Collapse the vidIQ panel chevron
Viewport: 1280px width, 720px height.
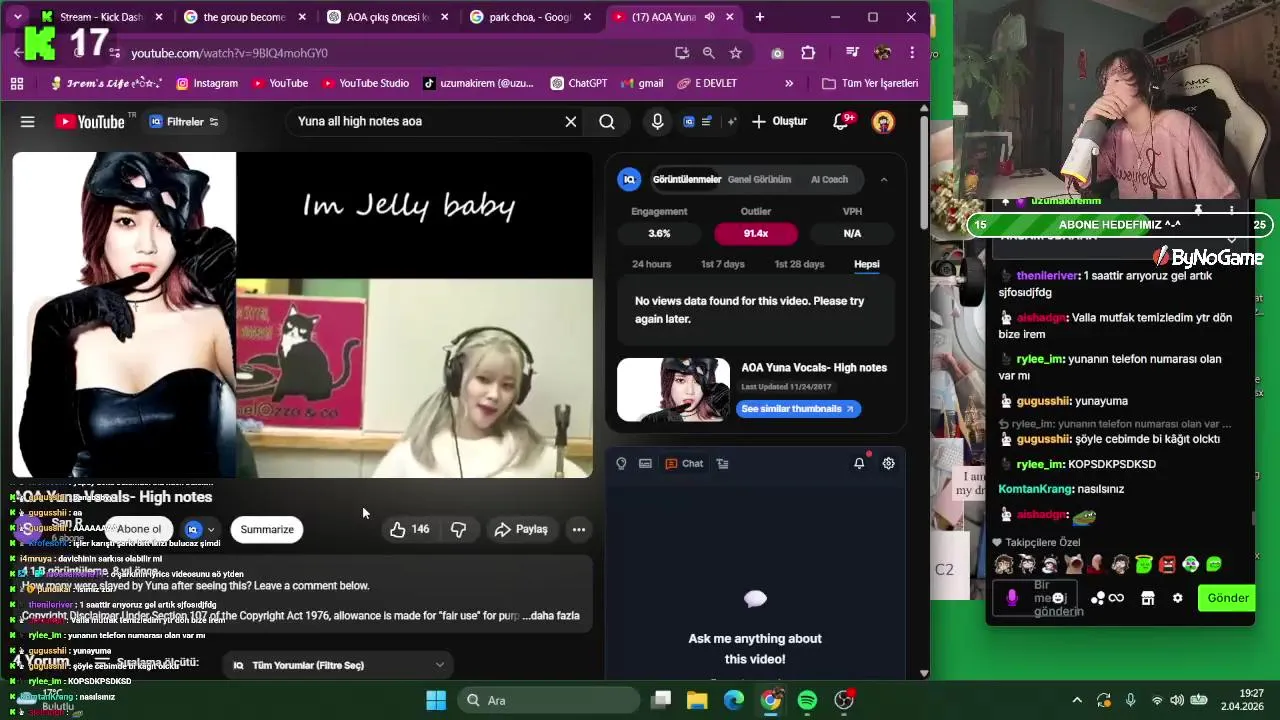[884, 180]
